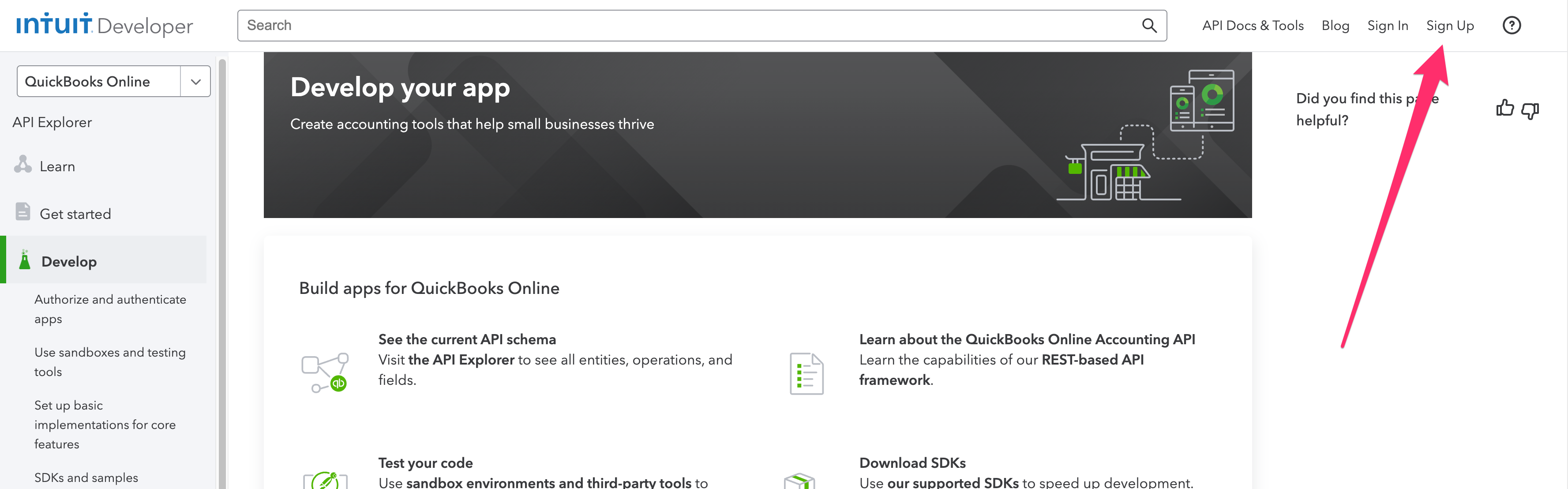
Task: Click the banner app illustration
Action: (x=1145, y=135)
